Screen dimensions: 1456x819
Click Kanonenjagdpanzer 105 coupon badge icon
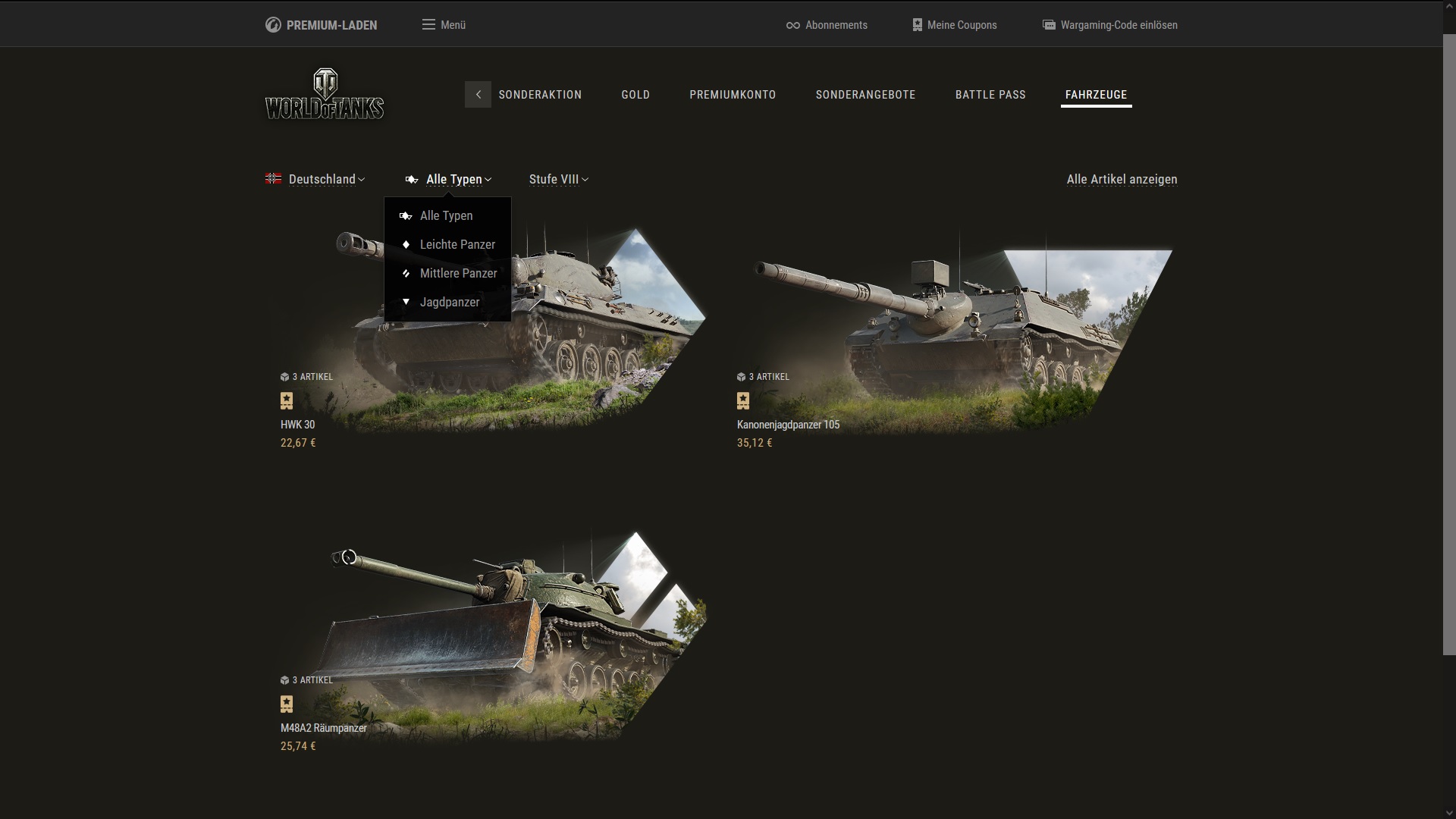(x=743, y=400)
